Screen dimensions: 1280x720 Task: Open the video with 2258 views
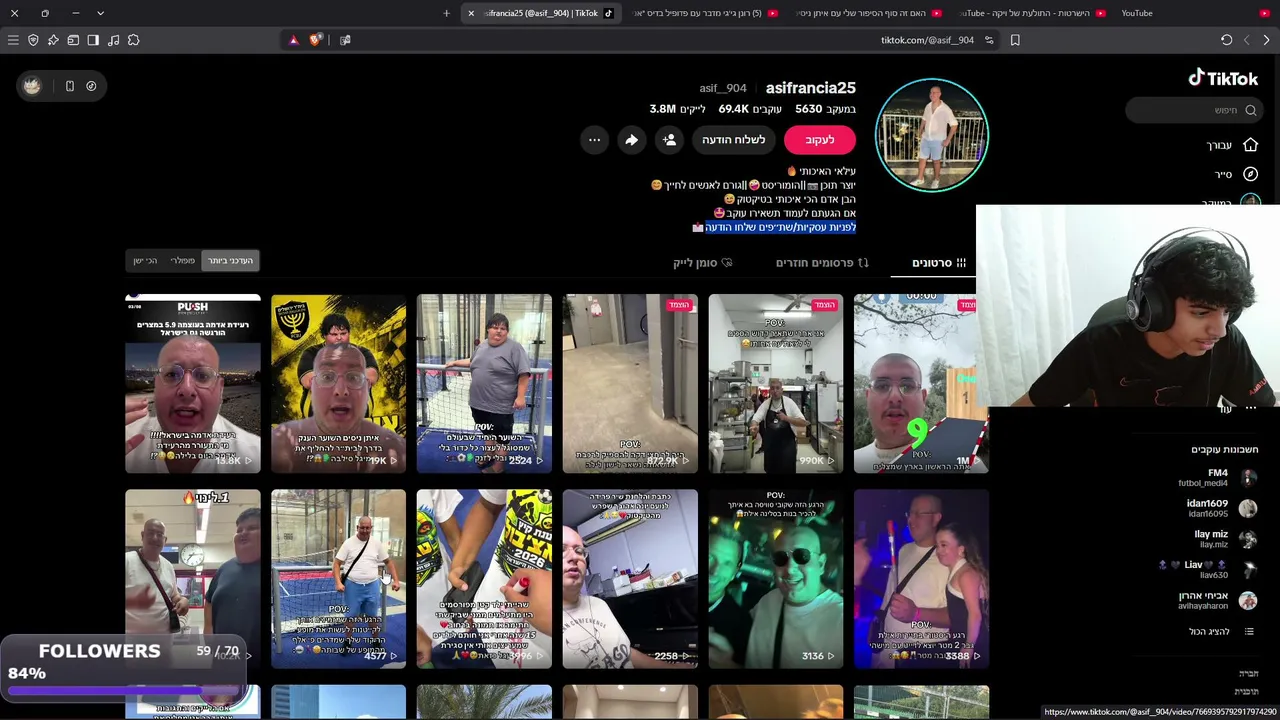(630, 578)
